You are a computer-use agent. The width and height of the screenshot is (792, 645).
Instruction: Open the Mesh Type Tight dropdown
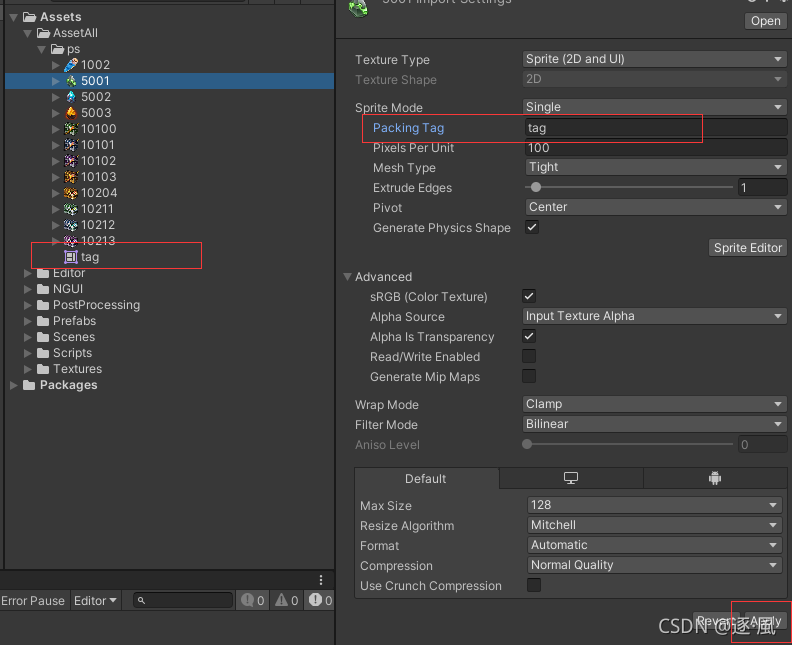[656, 167]
